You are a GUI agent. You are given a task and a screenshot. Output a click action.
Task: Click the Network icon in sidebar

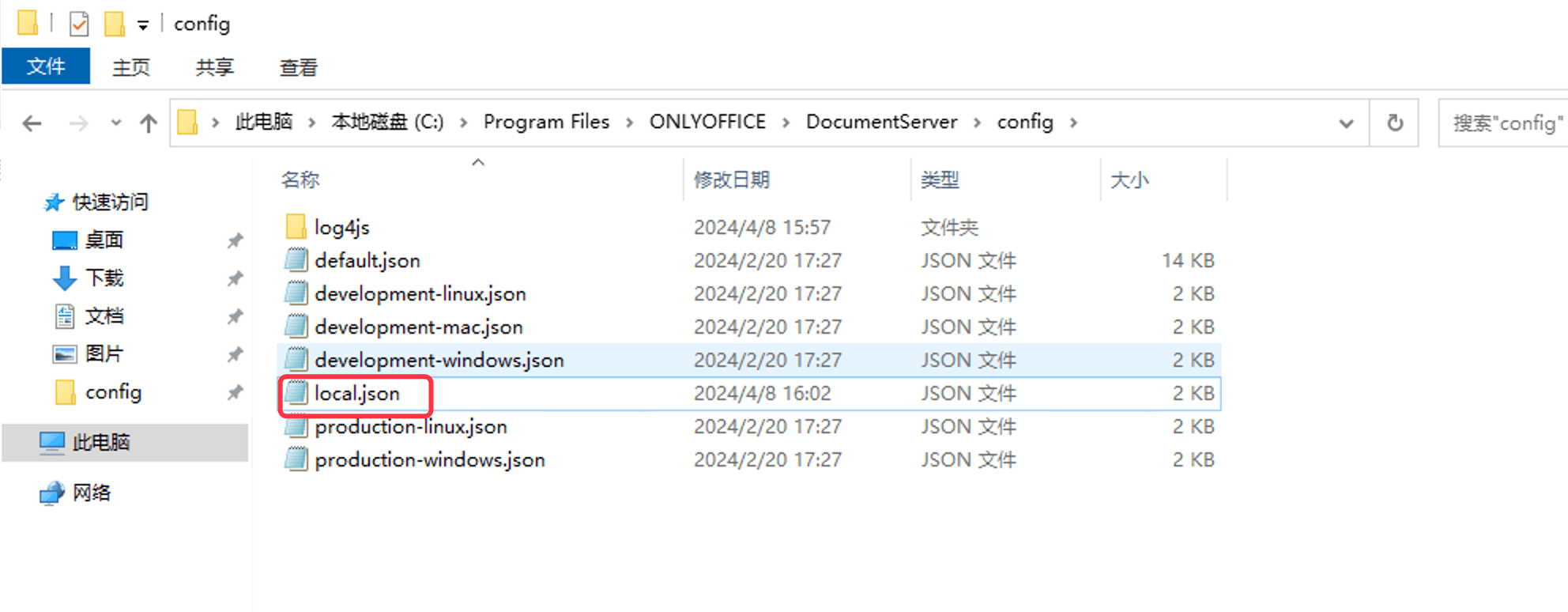coord(52,493)
